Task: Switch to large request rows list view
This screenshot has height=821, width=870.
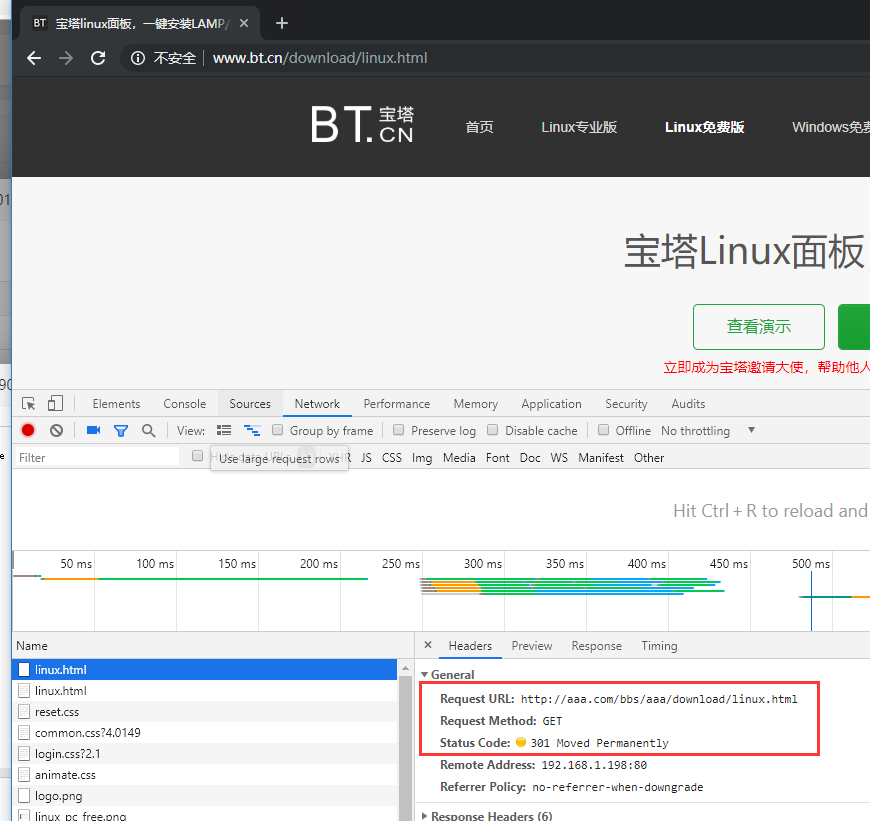Action: coord(224,430)
